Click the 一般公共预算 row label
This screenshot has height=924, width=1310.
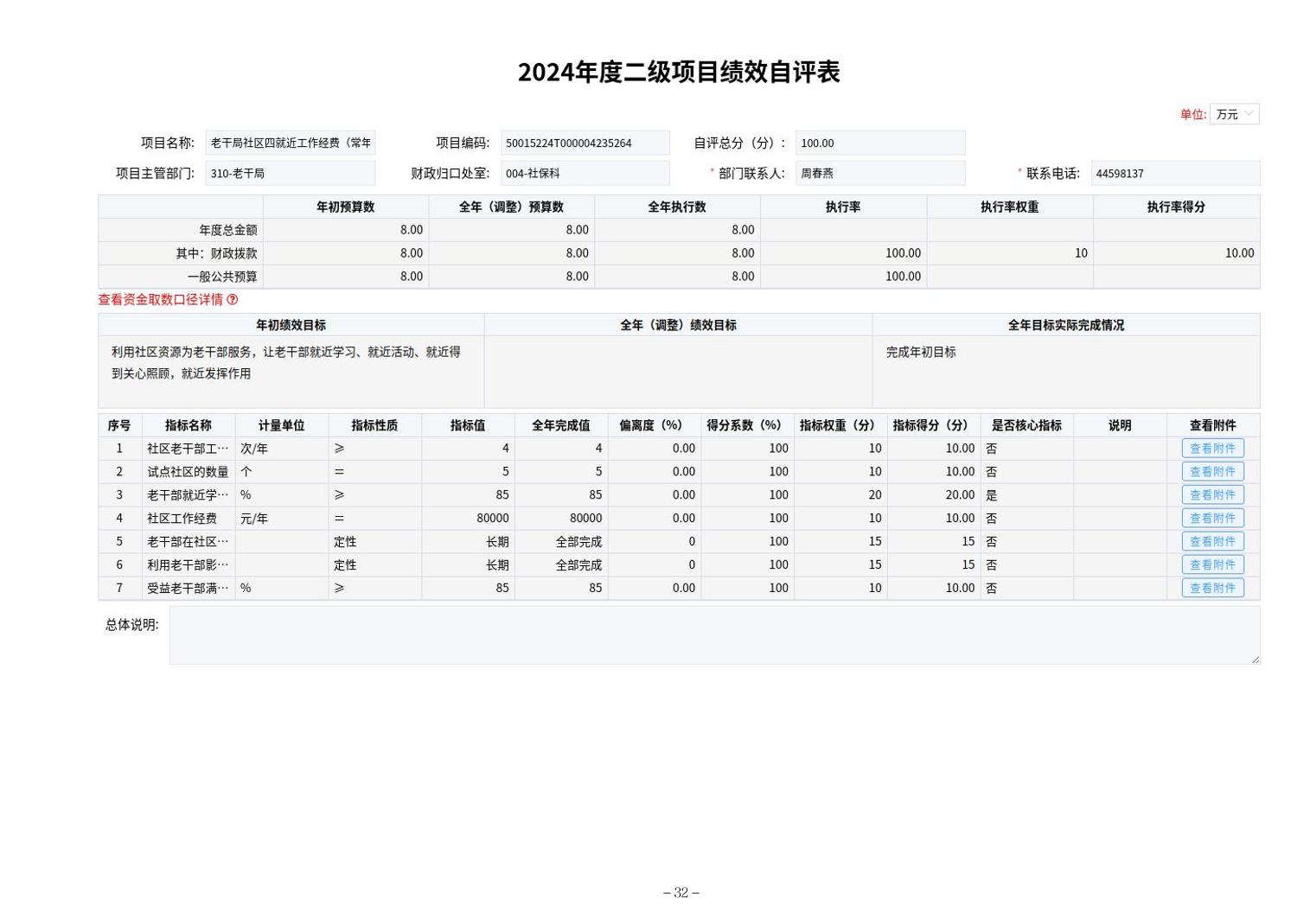pyautogui.click(x=181, y=277)
